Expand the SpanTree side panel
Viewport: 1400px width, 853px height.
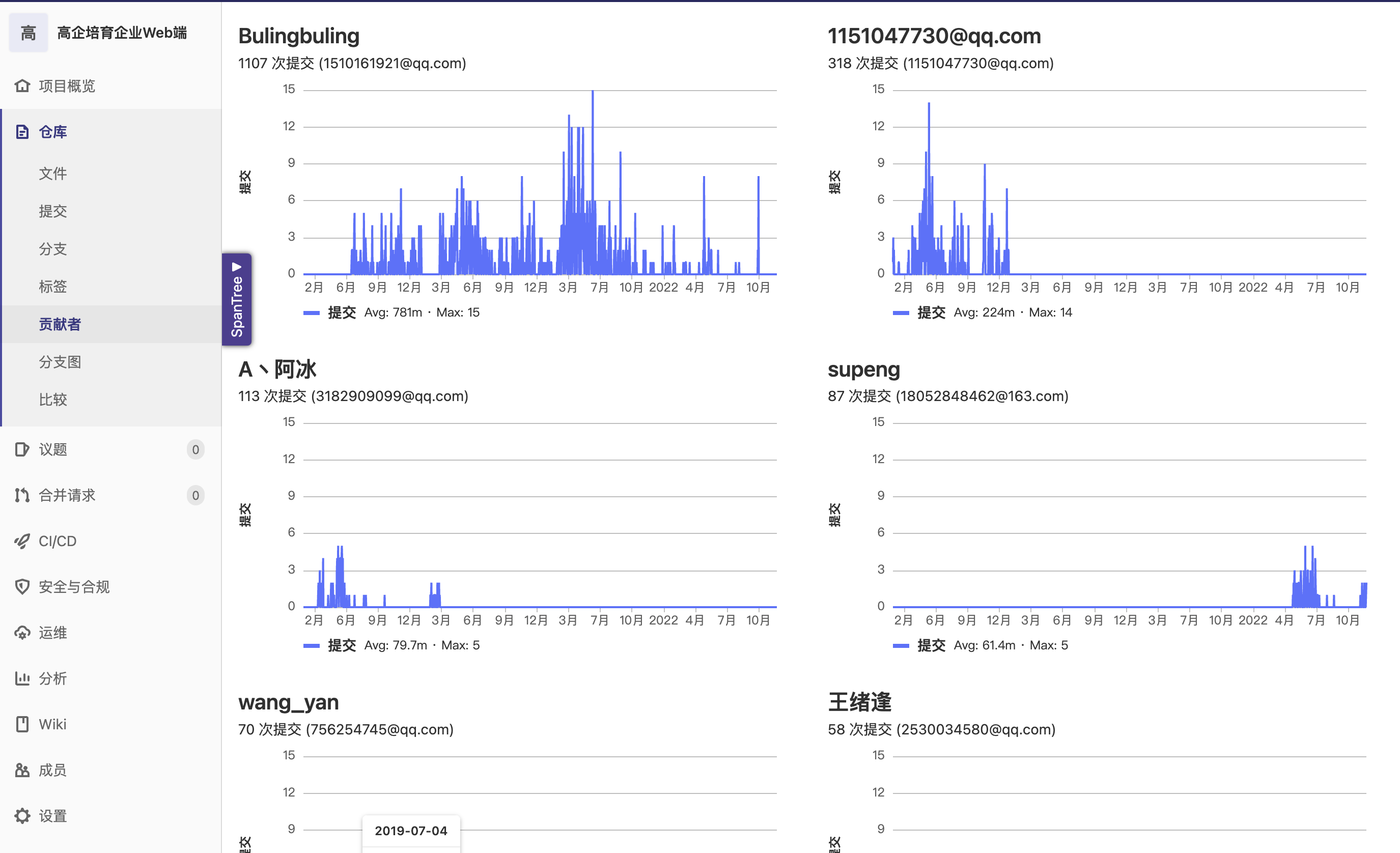tap(236, 299)
